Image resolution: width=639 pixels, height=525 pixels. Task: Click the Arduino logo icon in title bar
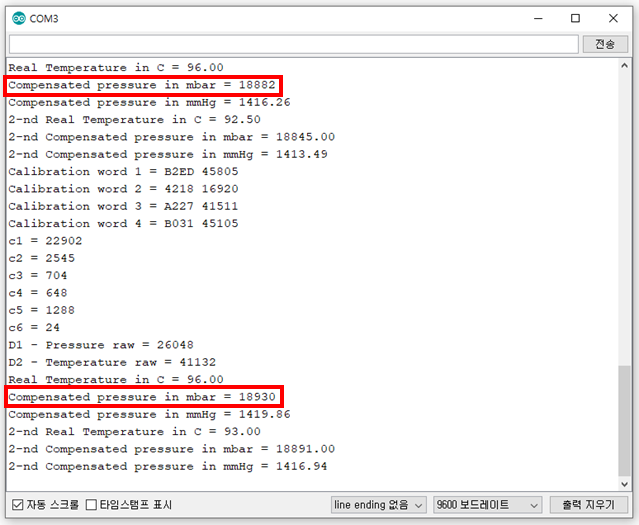[x=19, y=18]
